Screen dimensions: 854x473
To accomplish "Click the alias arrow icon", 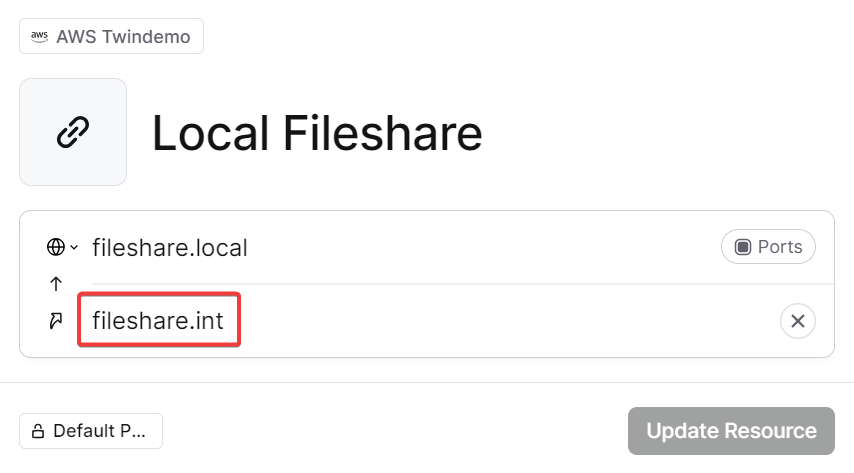I will 56,321.
